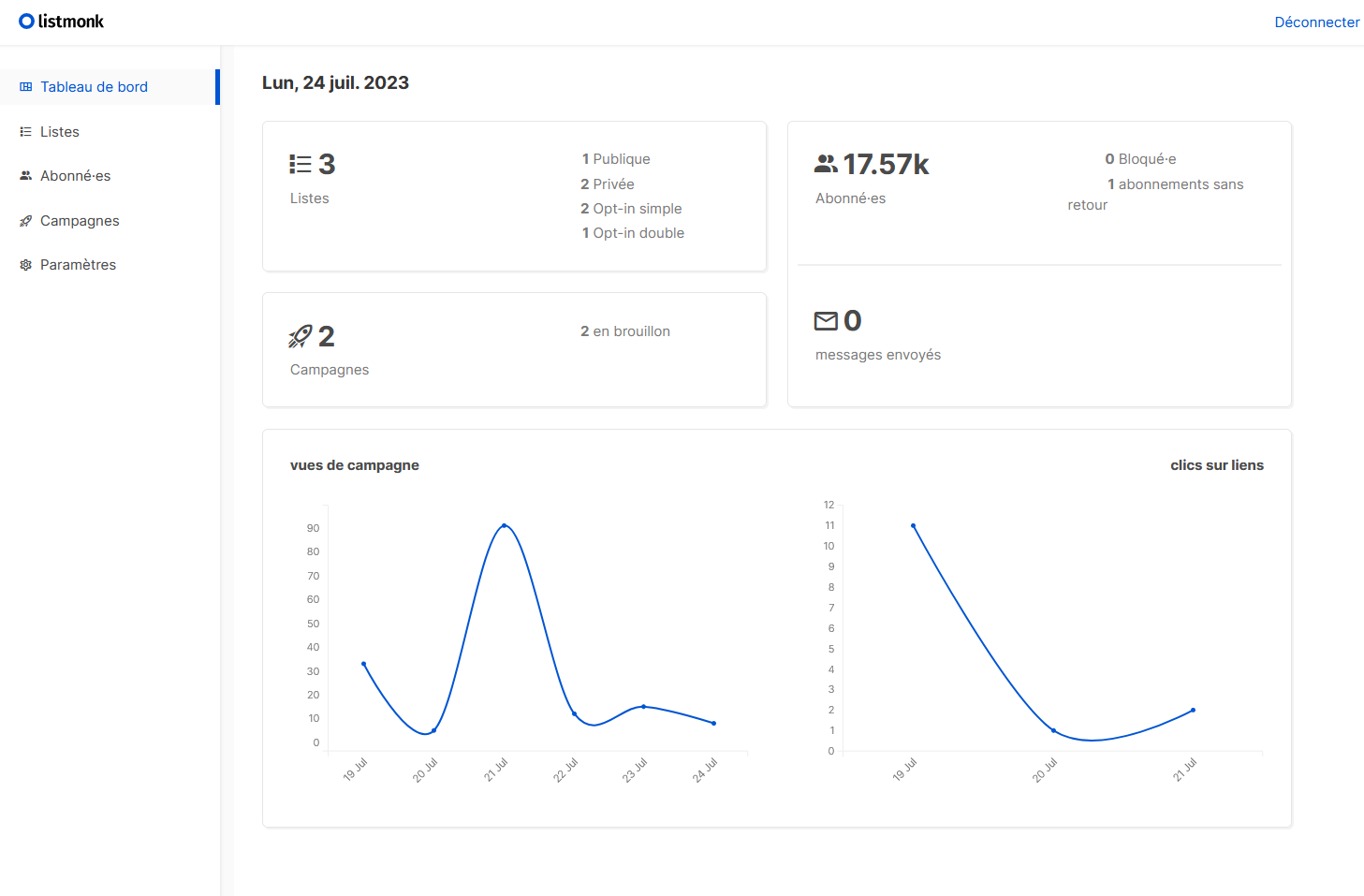Click the large rocket icon in Campagnes card

tap(301, 336)
